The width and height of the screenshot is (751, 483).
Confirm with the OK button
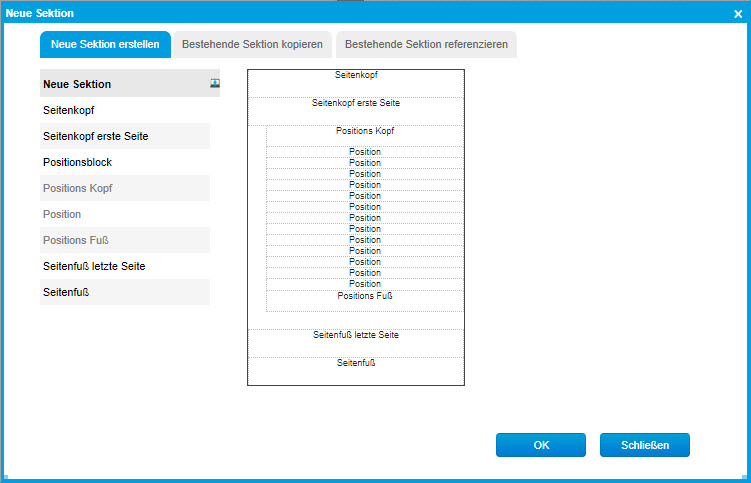[540, 445]
